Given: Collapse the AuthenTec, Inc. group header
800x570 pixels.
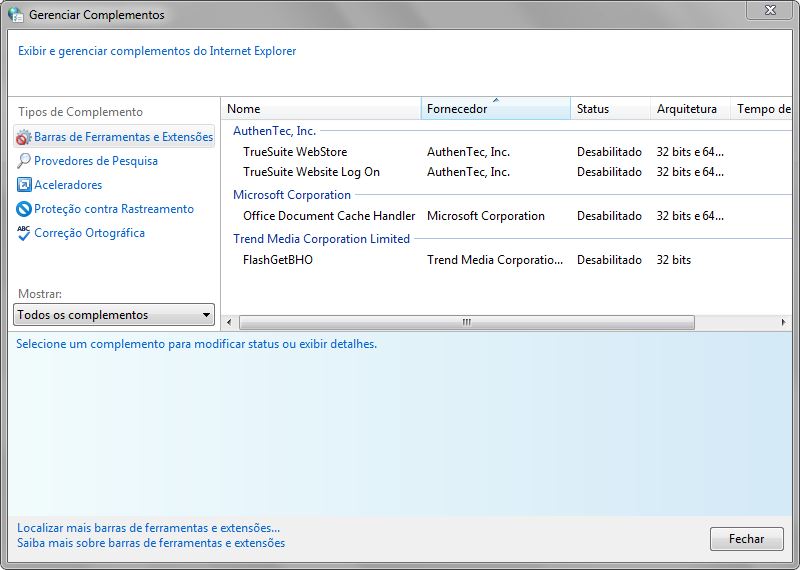Looking at the screenshot, I should [x=274, y=131].
